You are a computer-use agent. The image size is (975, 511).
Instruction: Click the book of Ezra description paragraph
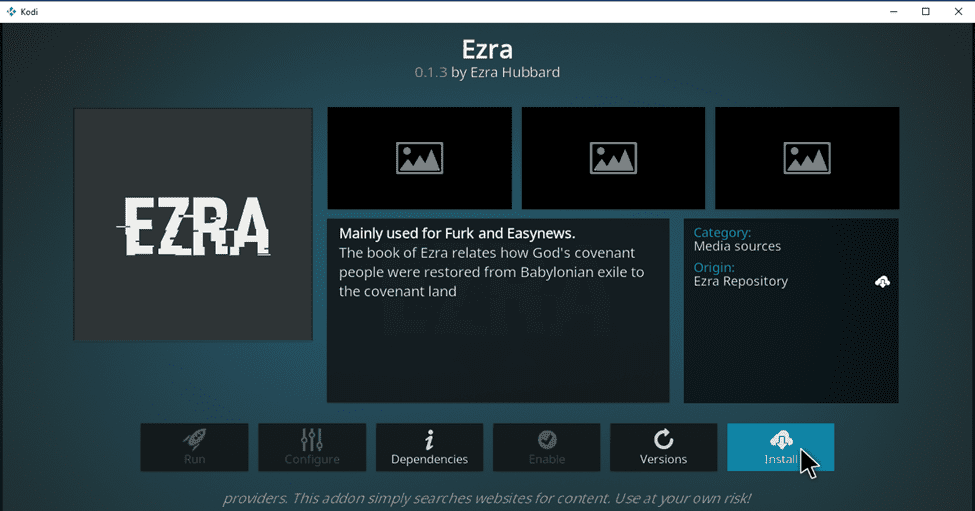tap(491, 272)
